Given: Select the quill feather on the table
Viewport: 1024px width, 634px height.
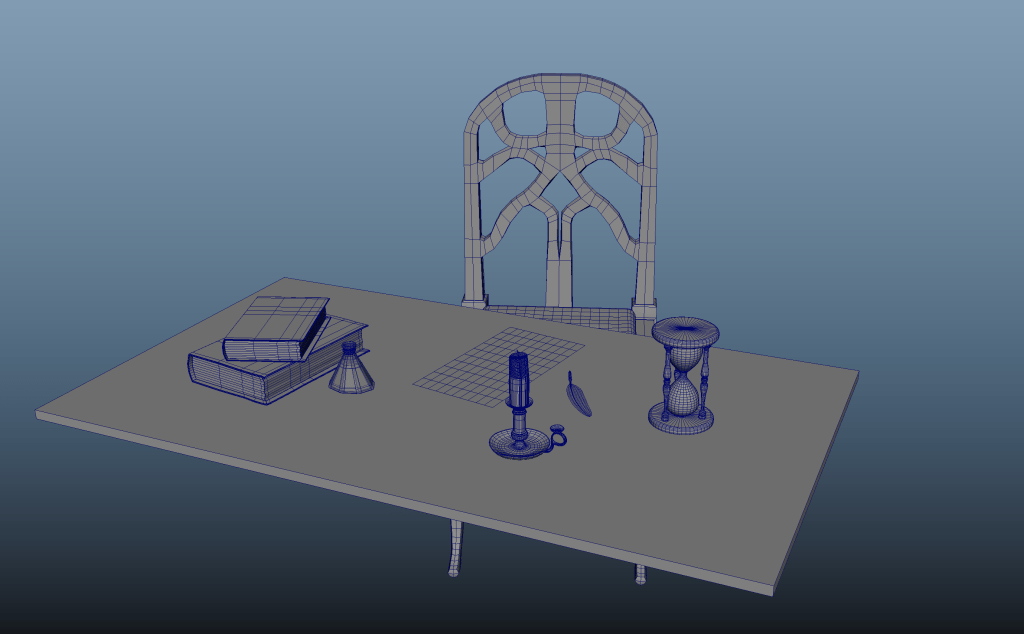Looking at the screenshot, I should pos(578,396).
